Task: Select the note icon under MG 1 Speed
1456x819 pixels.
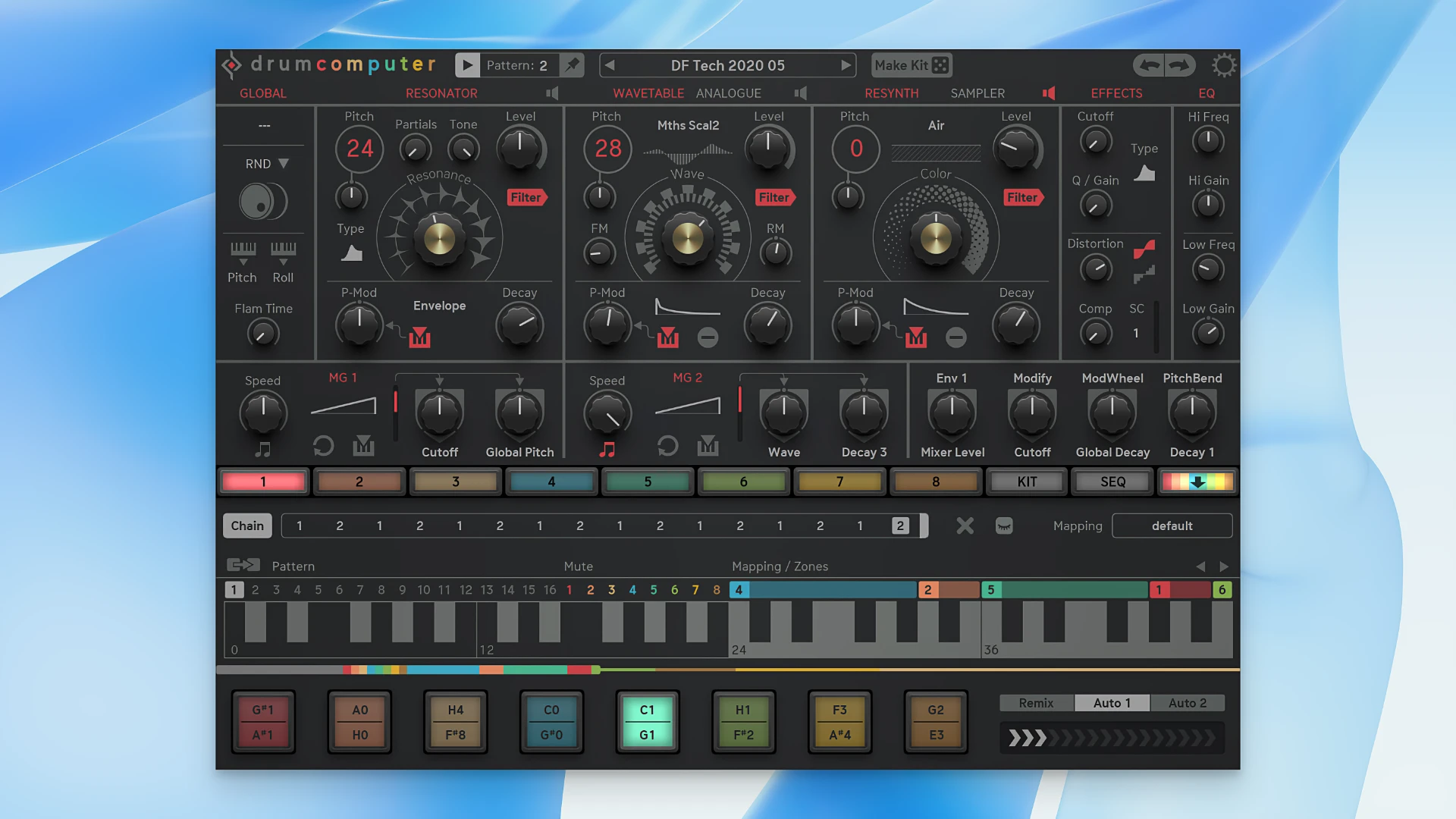Action: coord(263,449)
